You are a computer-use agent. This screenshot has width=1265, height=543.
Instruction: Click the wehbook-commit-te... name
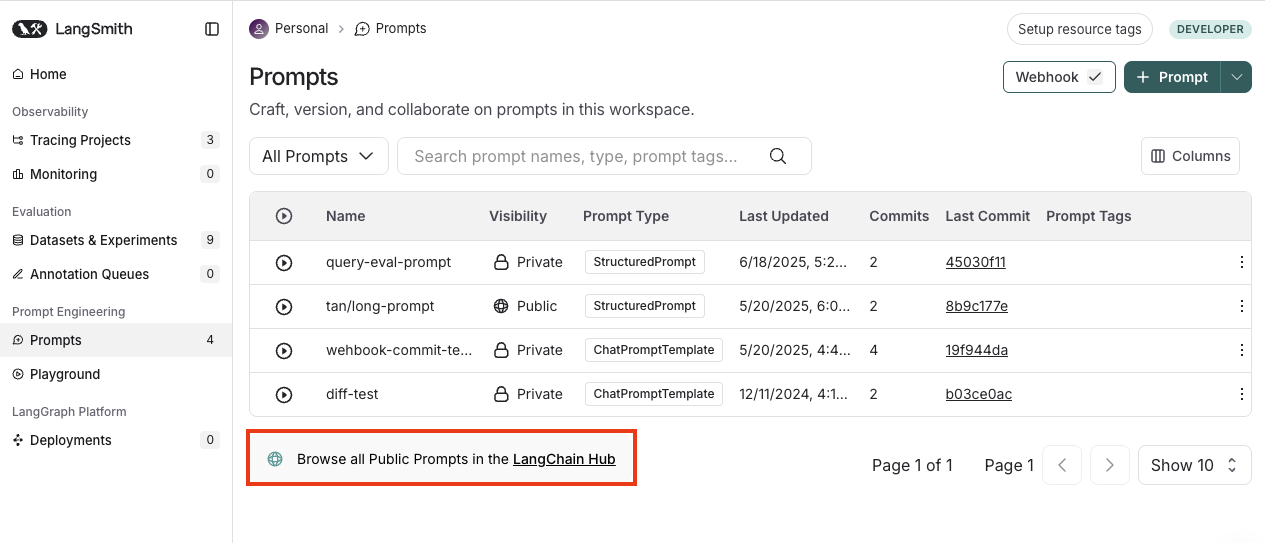(399, 350)
